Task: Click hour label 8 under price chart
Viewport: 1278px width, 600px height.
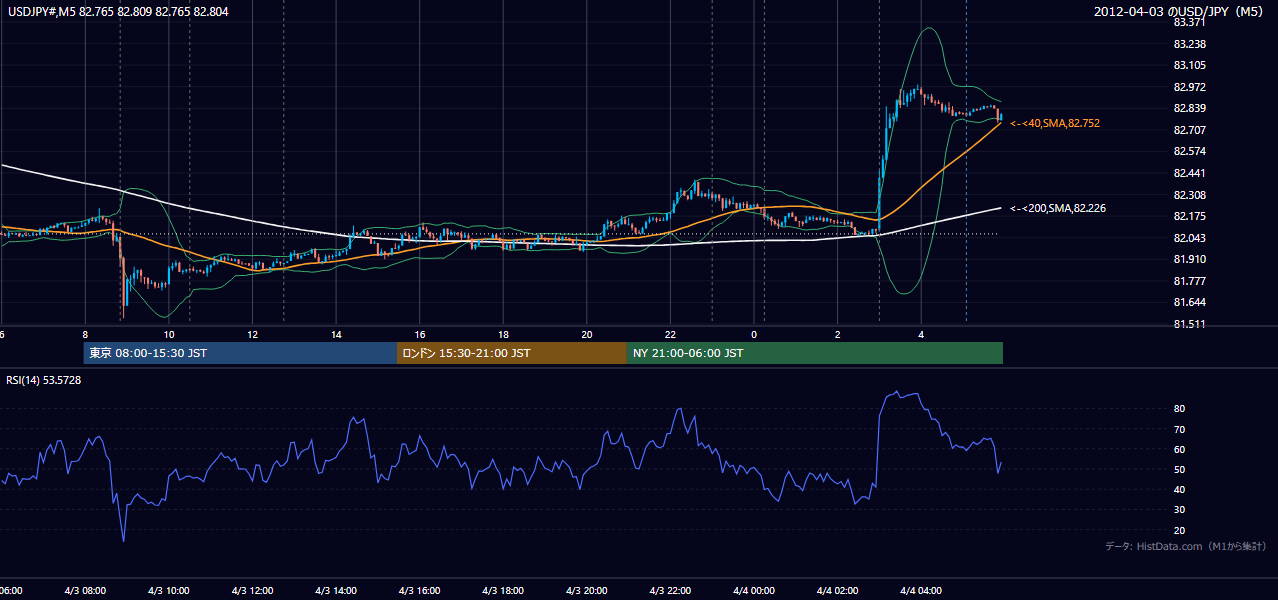Action: [x=86, y=334]
